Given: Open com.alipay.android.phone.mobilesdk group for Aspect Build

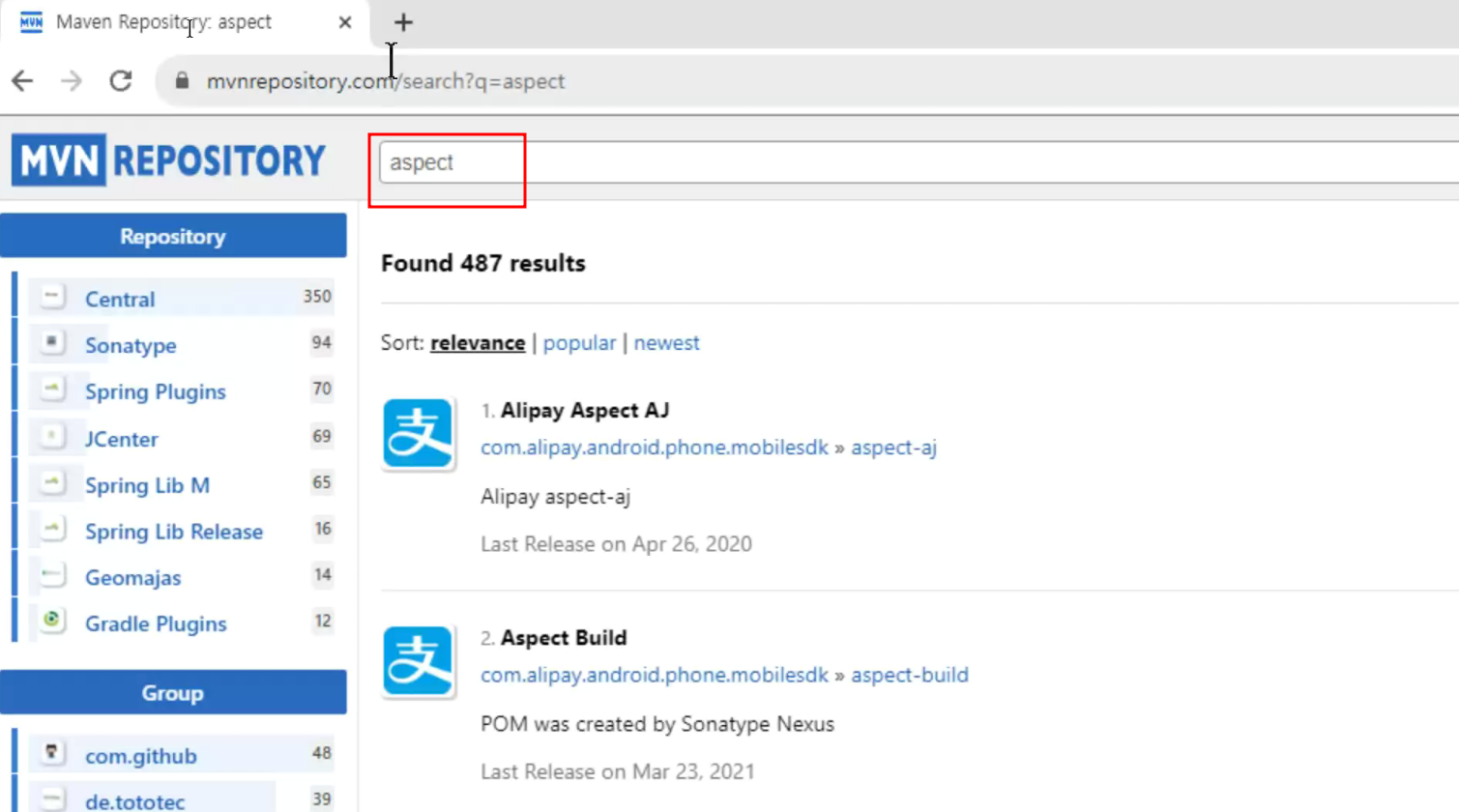Looking at the screenshot, I should tap(655, 675).
